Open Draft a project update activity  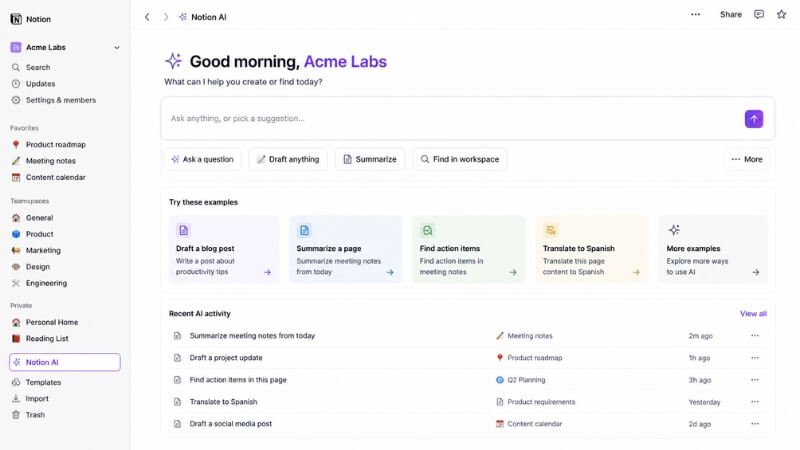click(226, 358)
